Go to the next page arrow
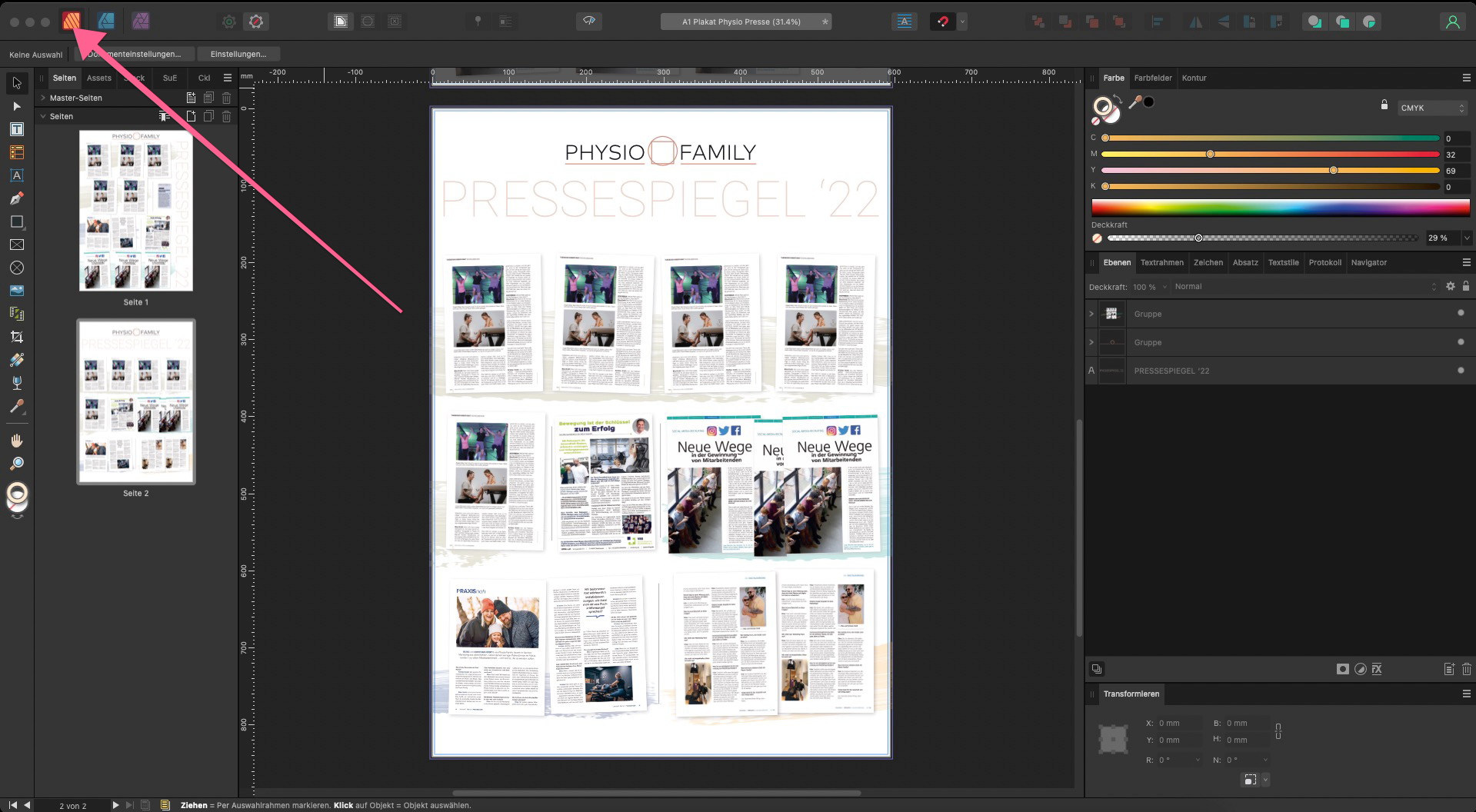This screenshot has width=1476, height=812. click(115, 805)
